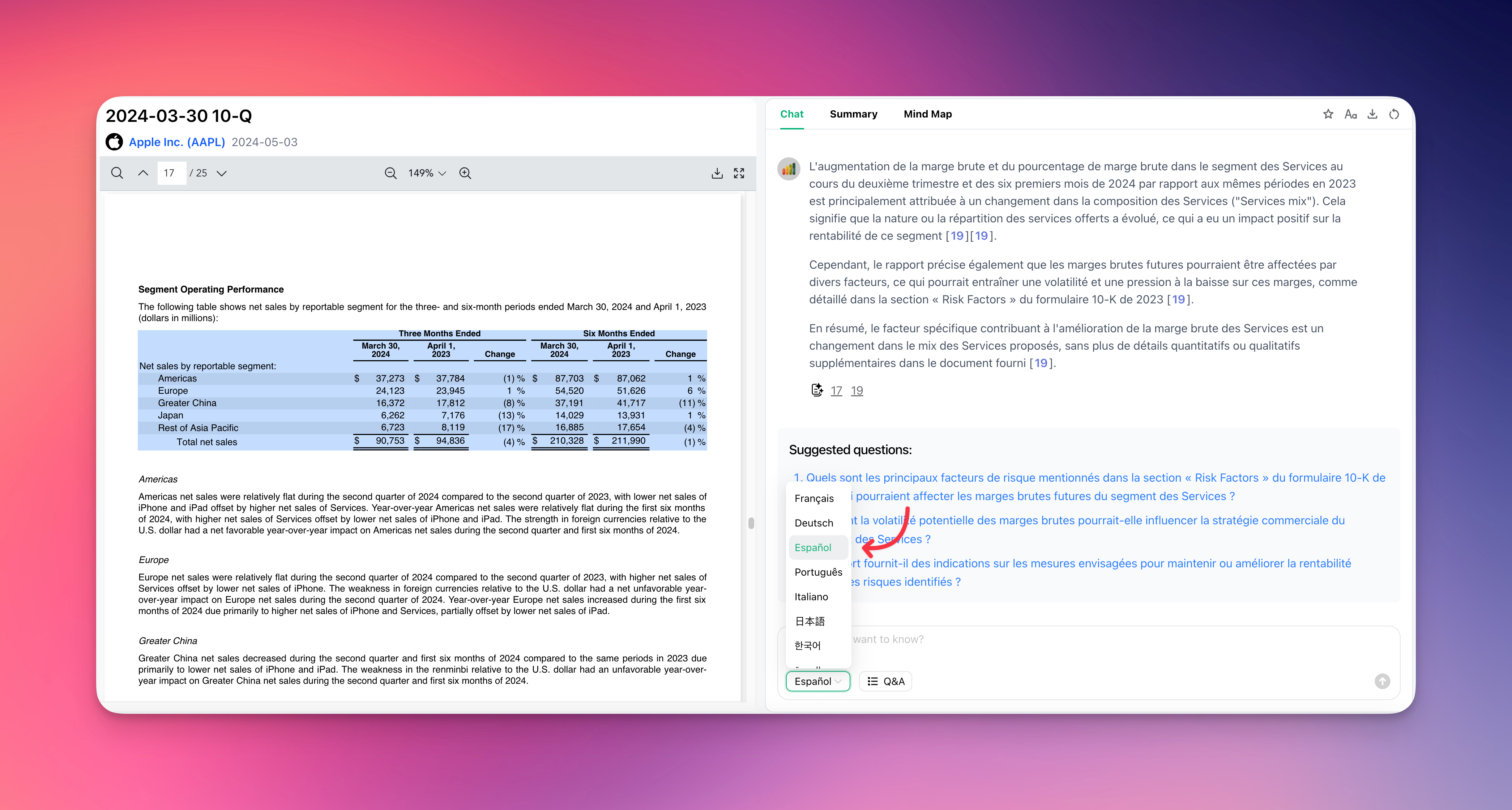The width and height of the screenshot is (1512, 810).
Task: Open the first [19] citation in the first paragraph
Action: (957, 236)
